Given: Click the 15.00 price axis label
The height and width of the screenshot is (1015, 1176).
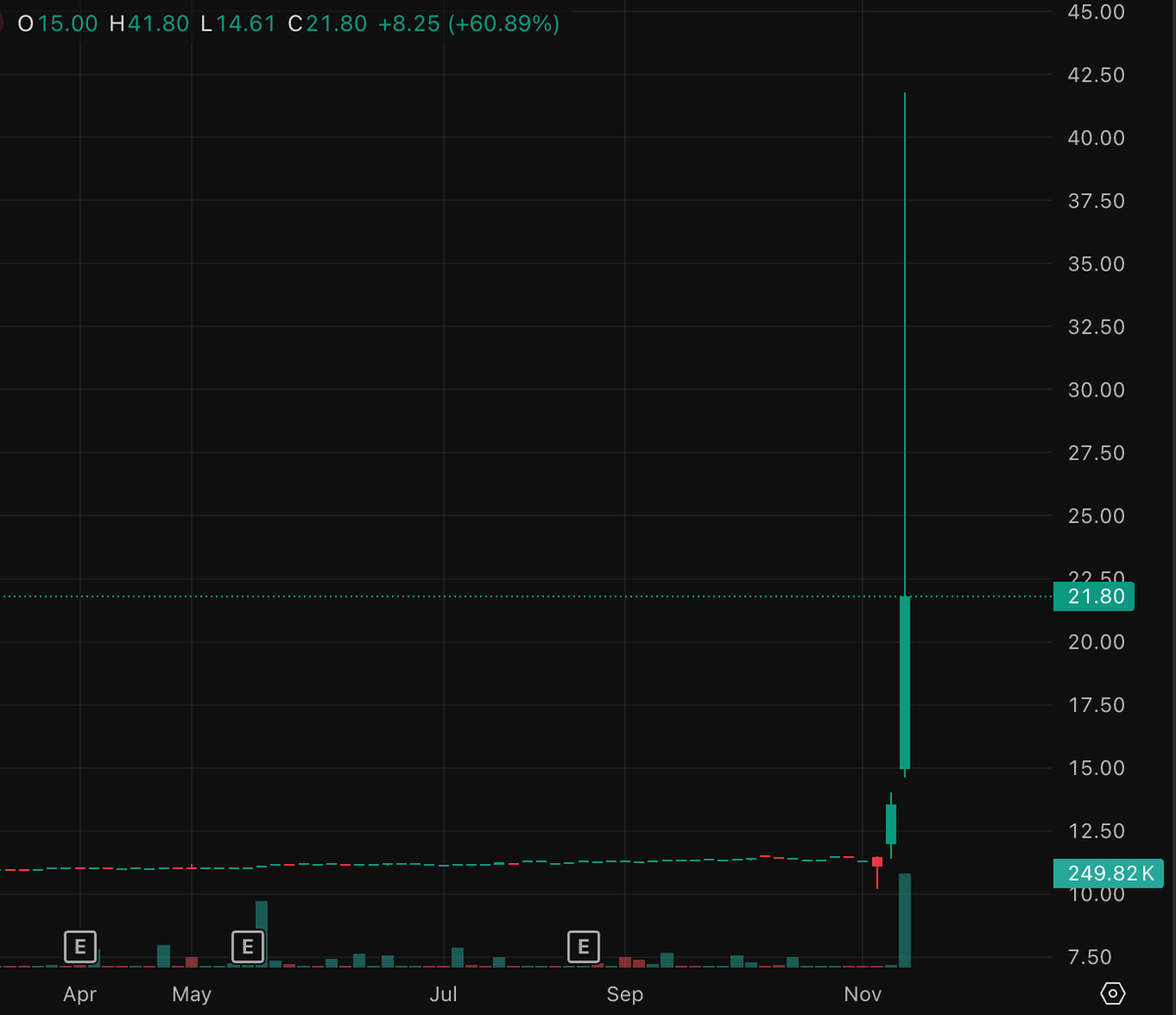Looking at the screenshot, I should [1096, 768].
